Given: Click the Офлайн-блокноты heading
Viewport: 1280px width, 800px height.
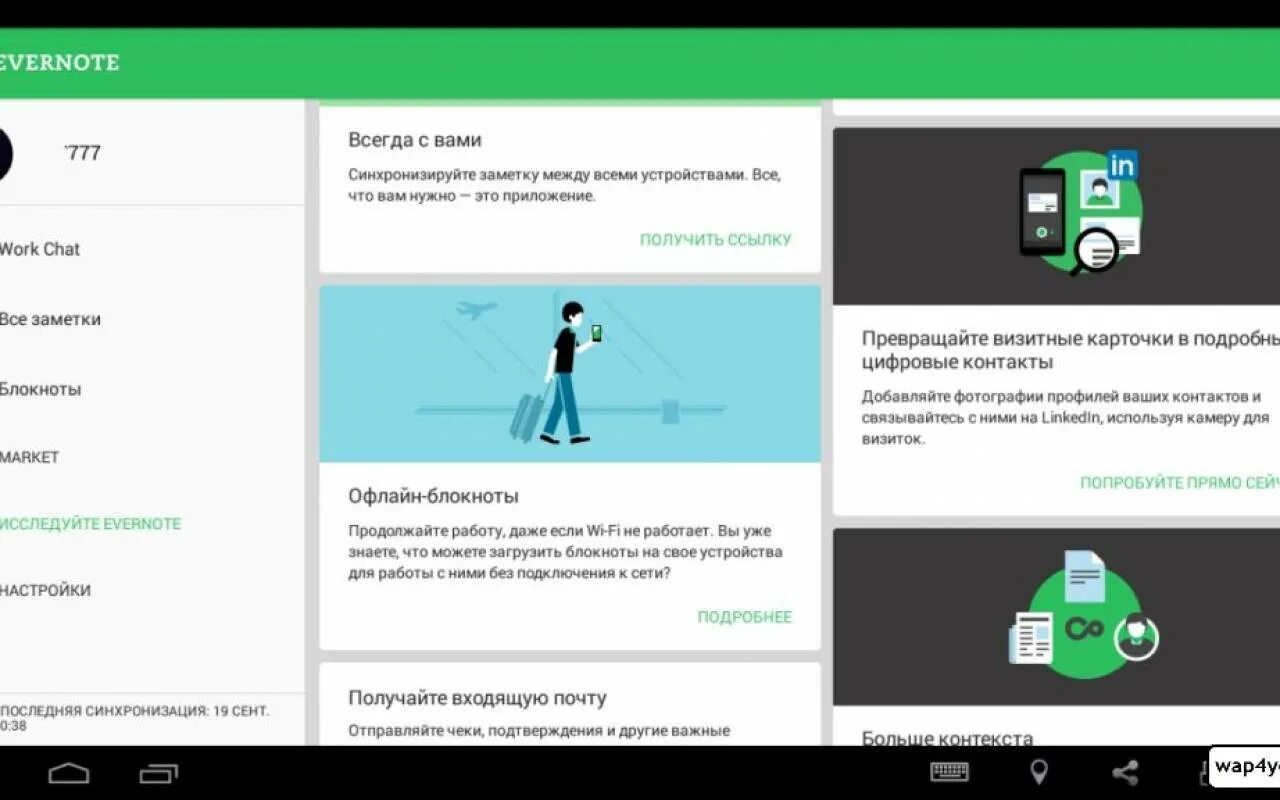Looking at the screenshot, I should pyautogui.click(x=433, y=496).
